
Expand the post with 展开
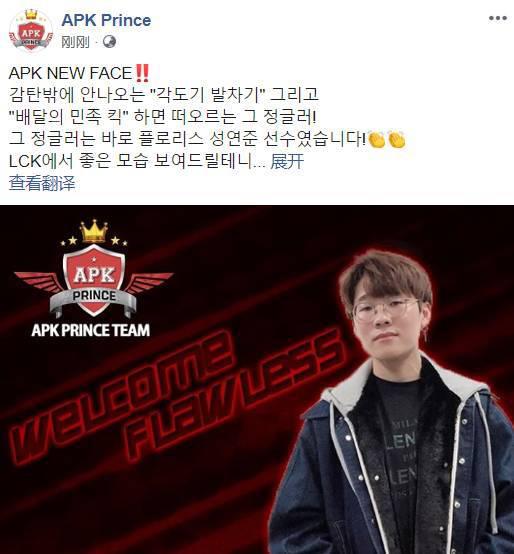[287, 161]
